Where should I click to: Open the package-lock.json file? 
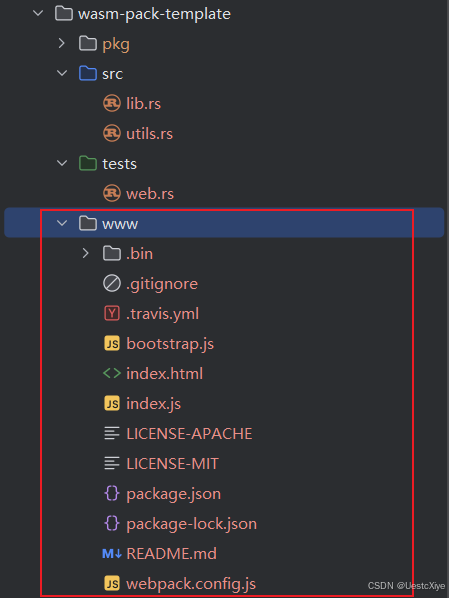click(192, 524)
